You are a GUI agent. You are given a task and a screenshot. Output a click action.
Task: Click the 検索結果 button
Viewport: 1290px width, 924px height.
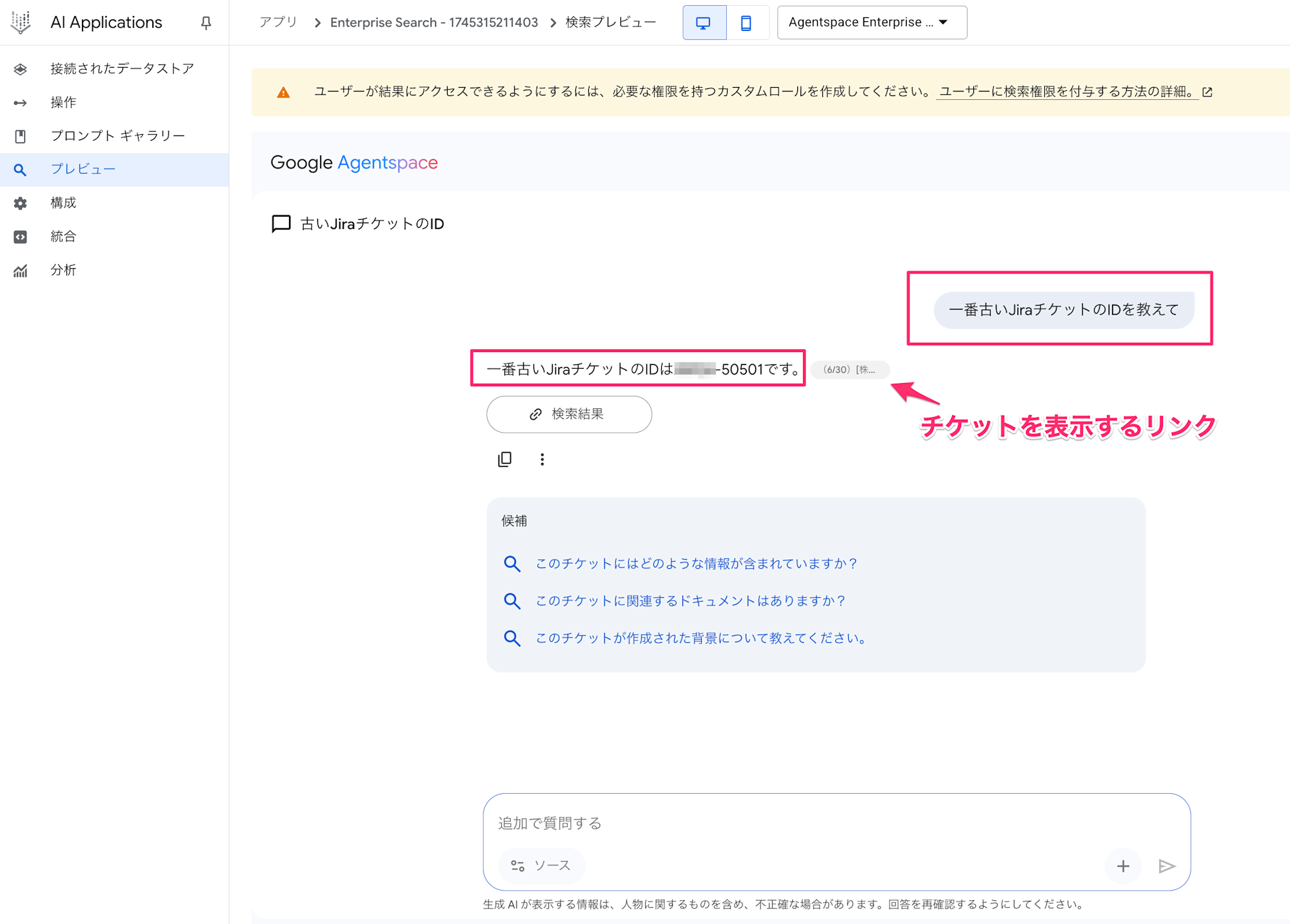click(x=569, y=414)
